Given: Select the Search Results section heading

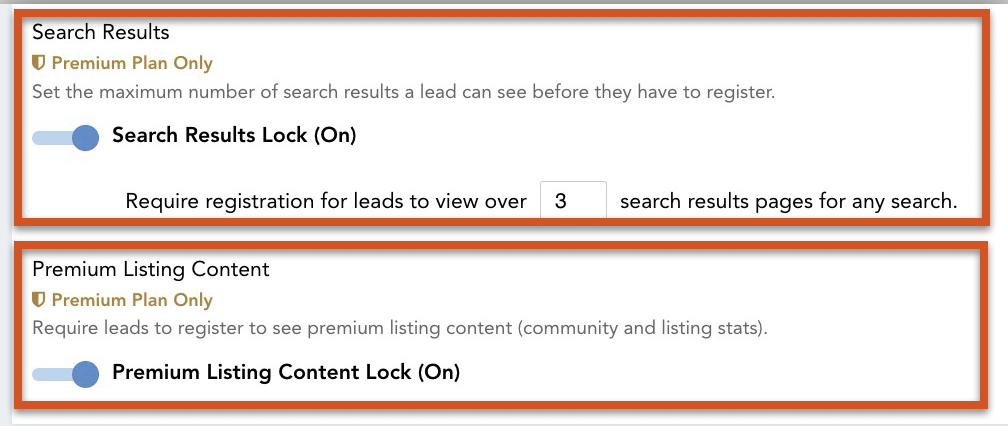Looking at the screenshot, I should [x=101, y=32].
